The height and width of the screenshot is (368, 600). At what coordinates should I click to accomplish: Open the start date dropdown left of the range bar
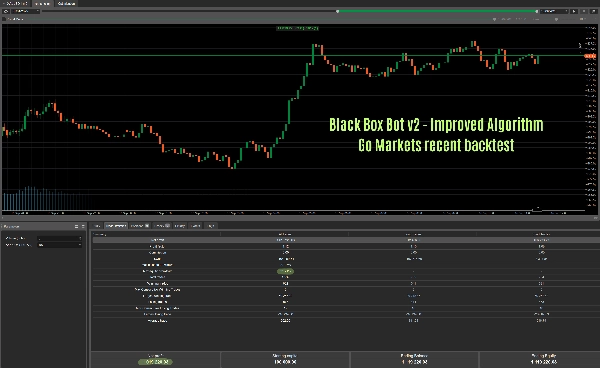25,11
